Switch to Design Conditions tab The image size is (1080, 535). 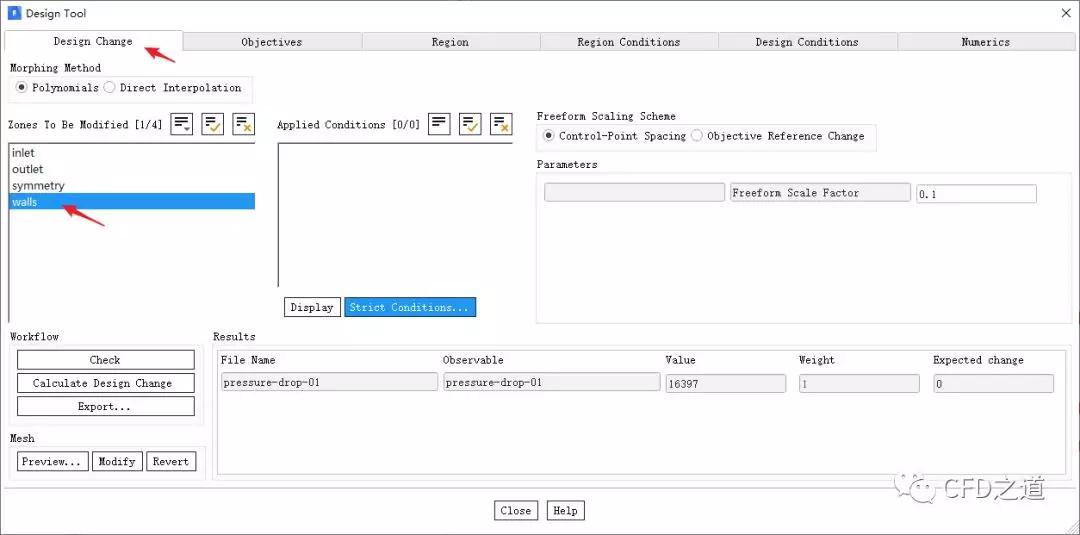[807, 42]
